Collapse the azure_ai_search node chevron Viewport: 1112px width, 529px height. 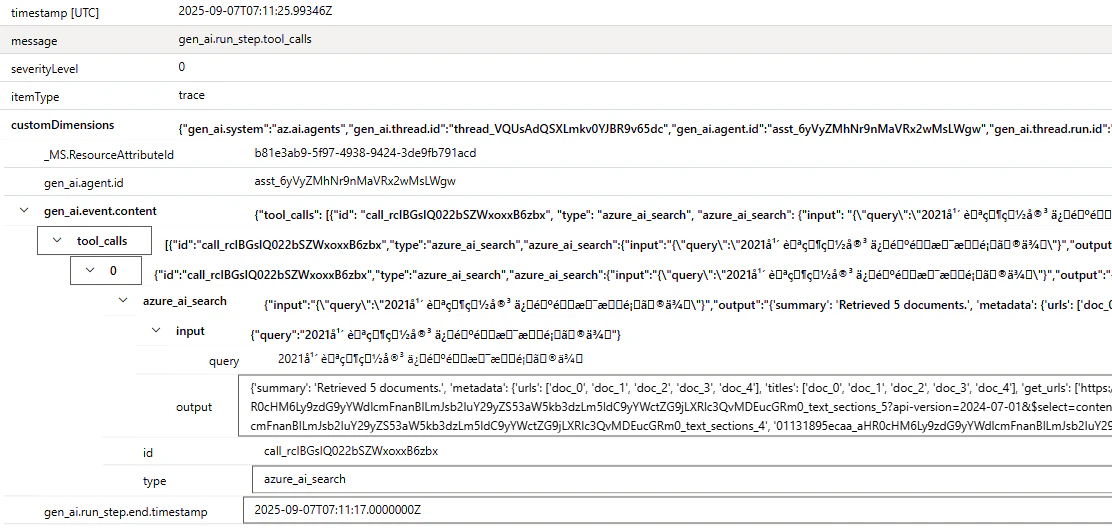124,301
